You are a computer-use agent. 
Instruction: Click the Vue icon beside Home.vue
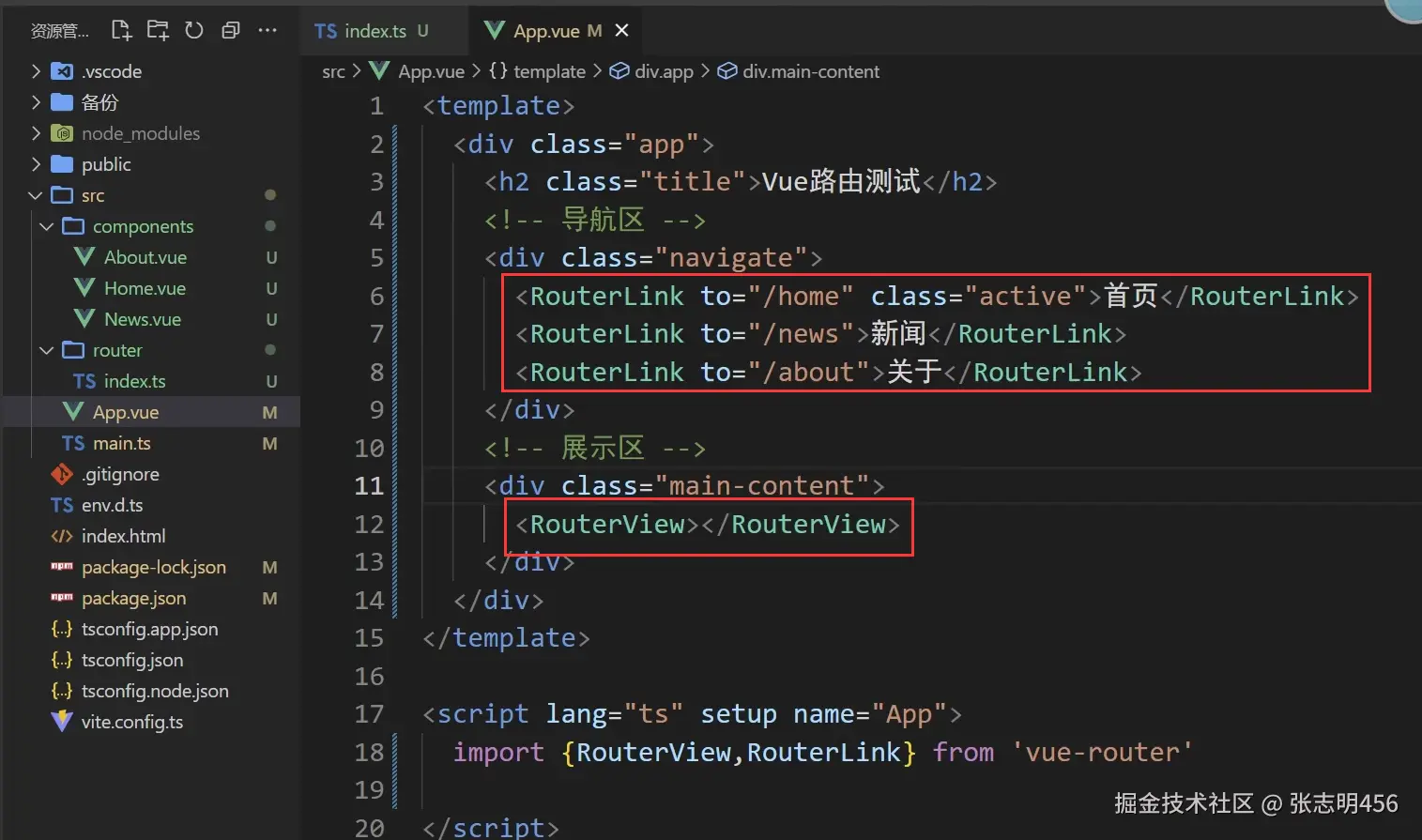point(84,288)
